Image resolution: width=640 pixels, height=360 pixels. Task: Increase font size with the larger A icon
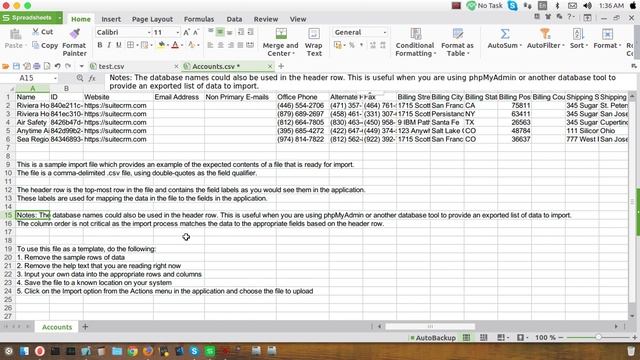(187, 32)
